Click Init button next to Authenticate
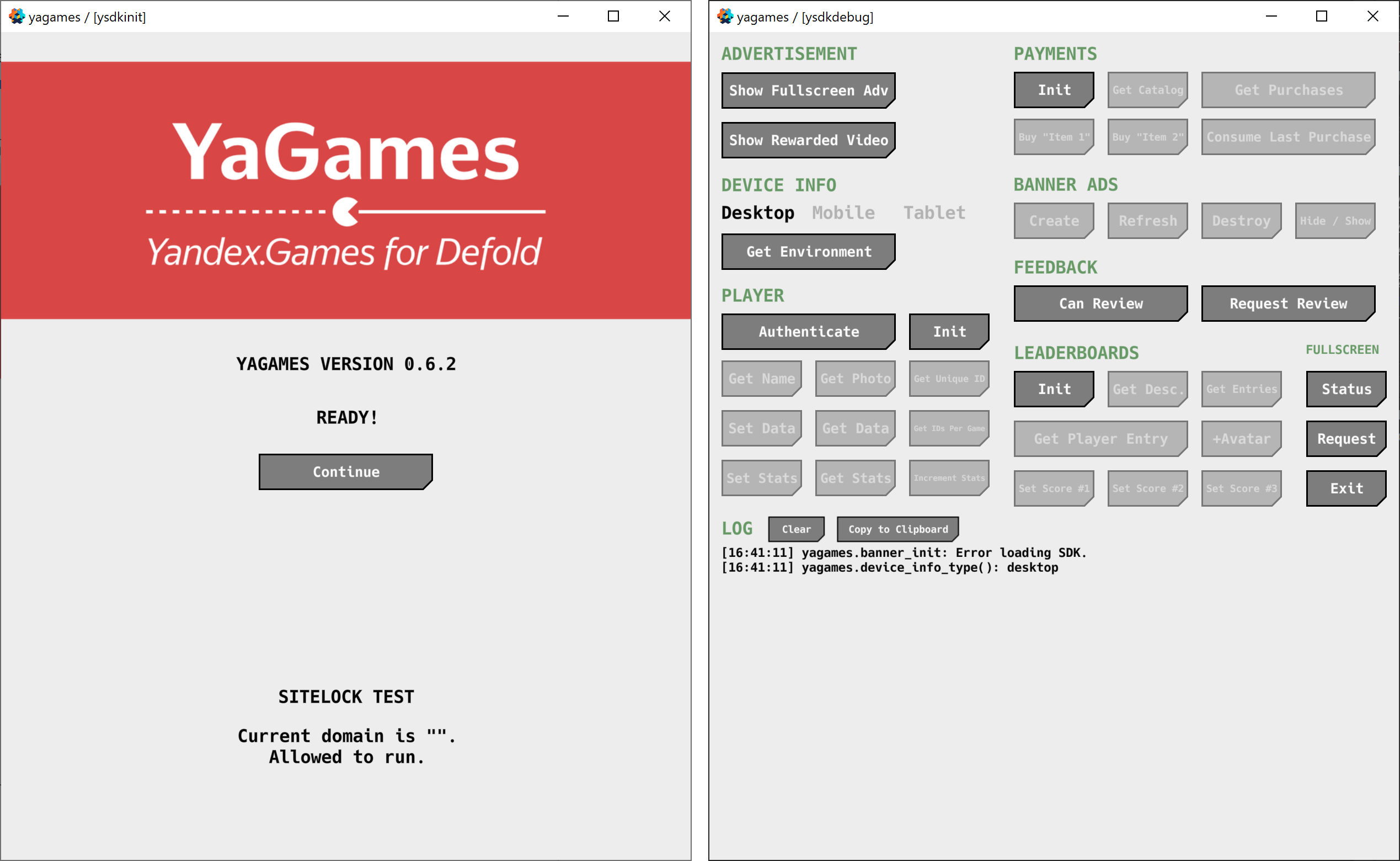Image resolution: width=1400 pixels, height=861 pixels. (949, 331)
